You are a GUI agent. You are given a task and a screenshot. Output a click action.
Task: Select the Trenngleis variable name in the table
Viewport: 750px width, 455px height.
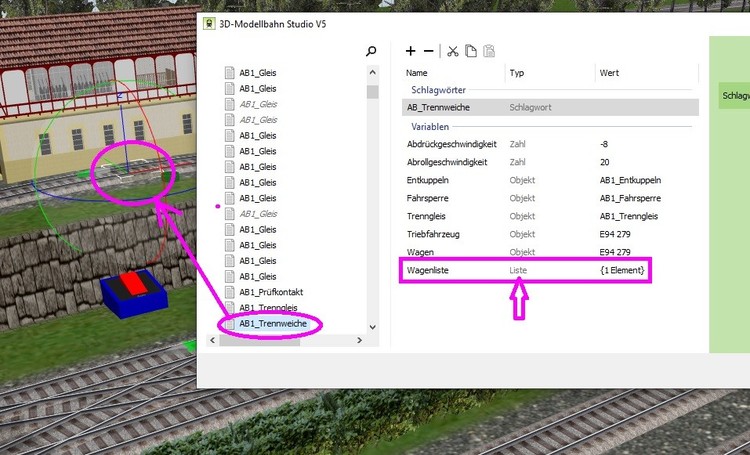(426, 216)
